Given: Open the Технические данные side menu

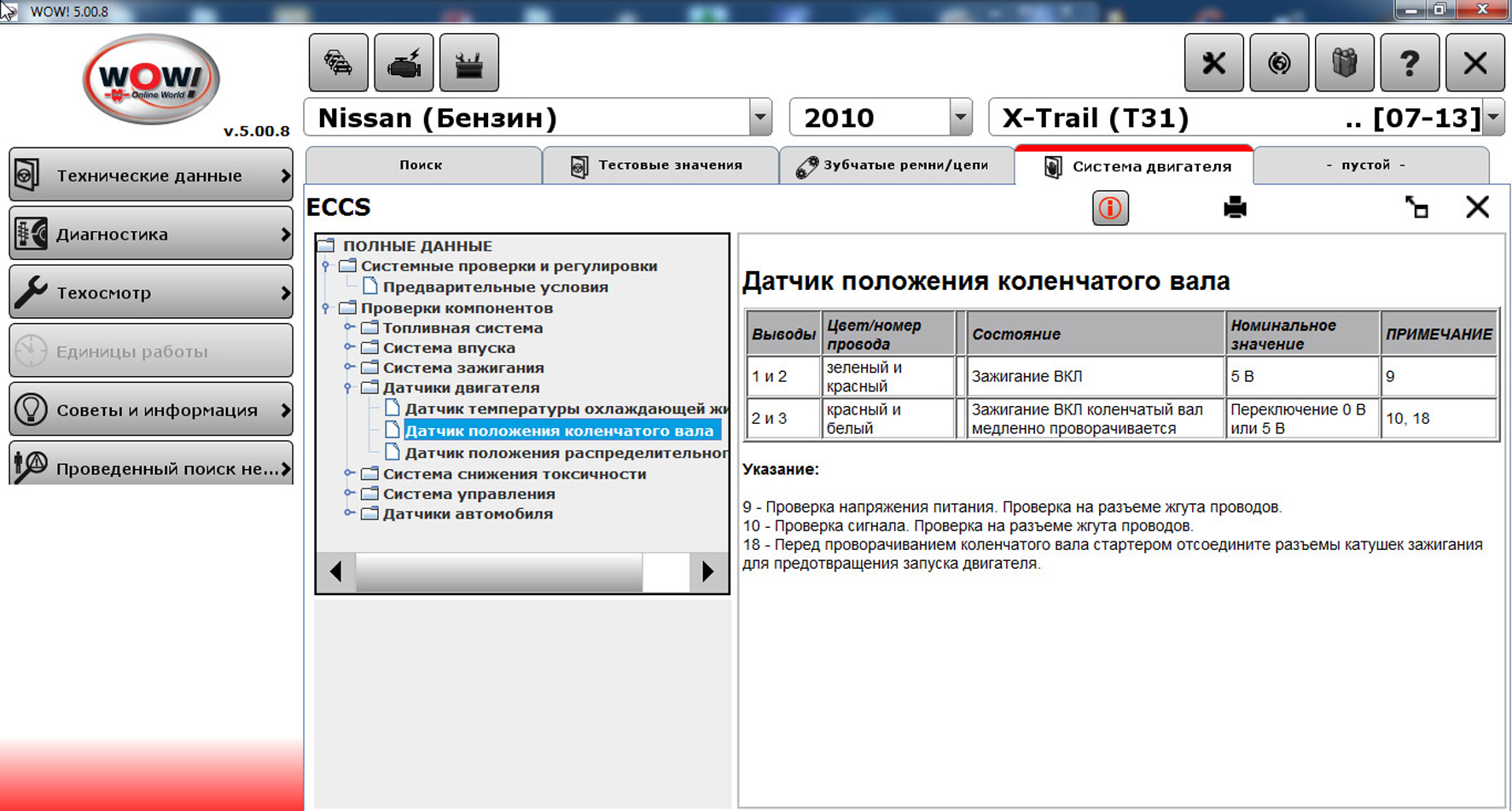Looking at the screenshot, I should [151, 176].
